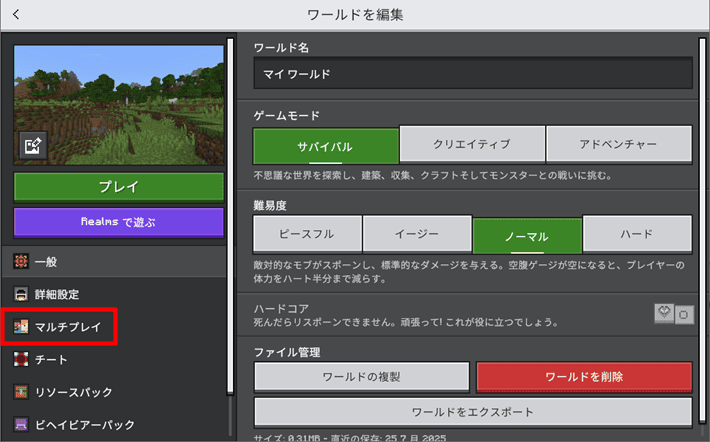Viewport: 710px width, 442px height.
Task: Edit the world thumbnail image icon
Action: point(33,146)
